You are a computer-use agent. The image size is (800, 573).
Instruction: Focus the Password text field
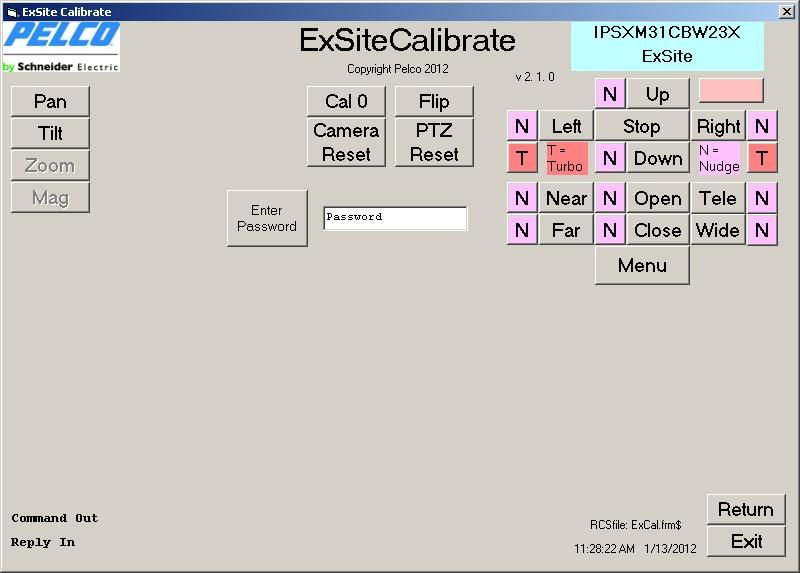click(x=395, y=218)
